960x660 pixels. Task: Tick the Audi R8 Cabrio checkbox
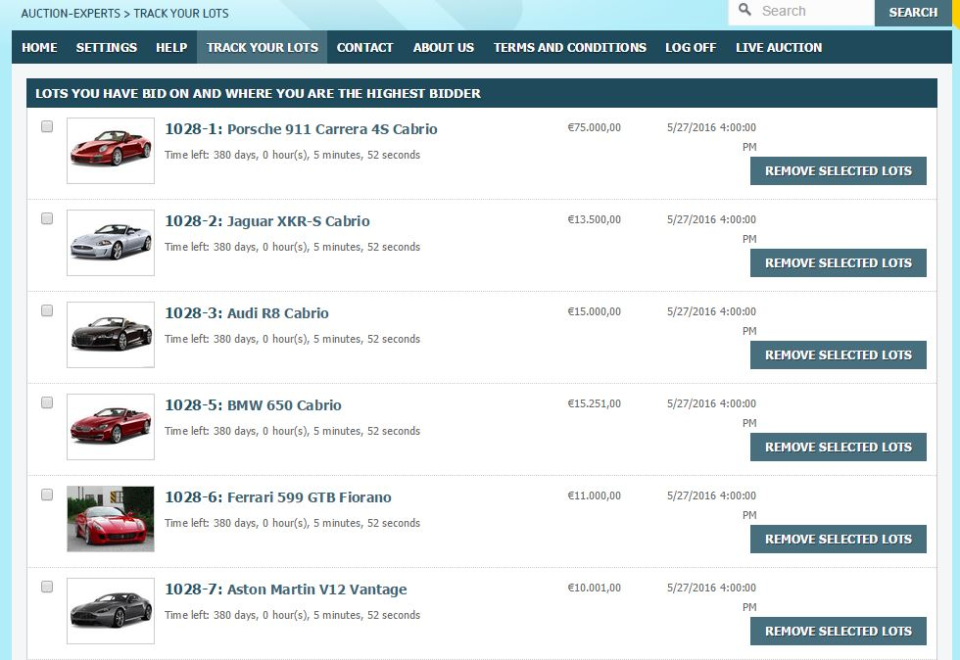click(47, 310)
